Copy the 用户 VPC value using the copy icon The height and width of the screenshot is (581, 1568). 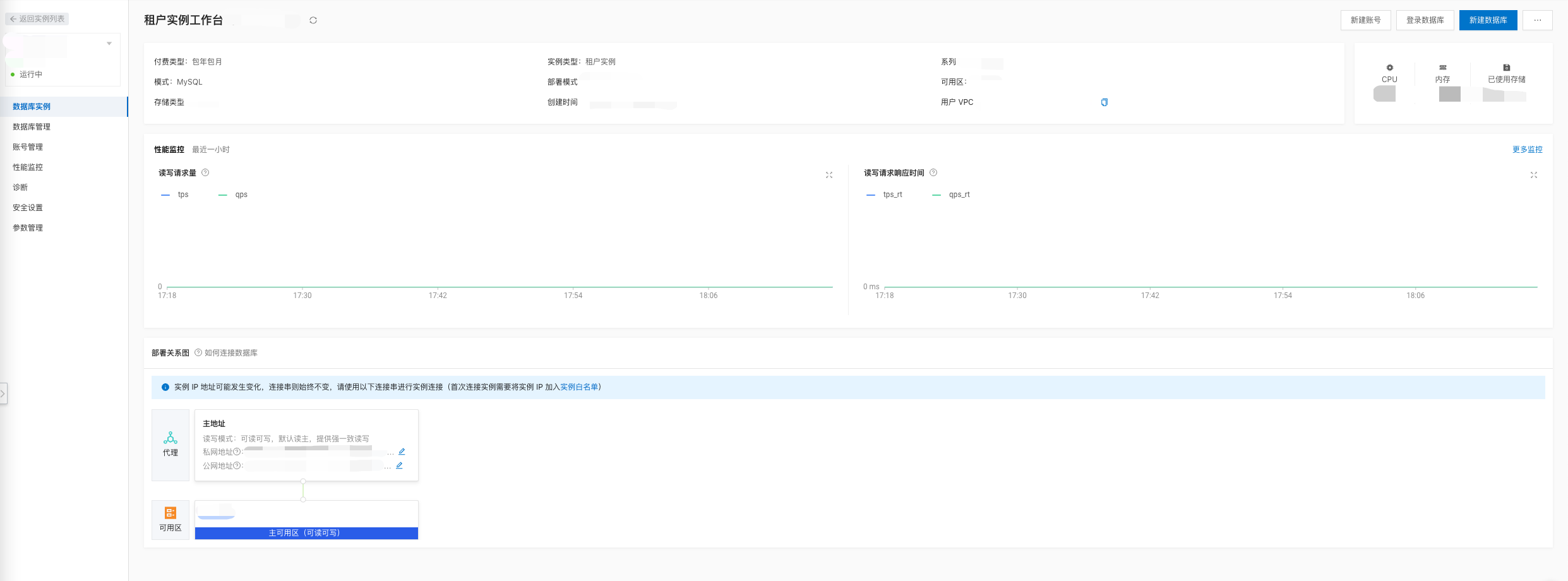pyautogui.click(x=1104, y=102)
